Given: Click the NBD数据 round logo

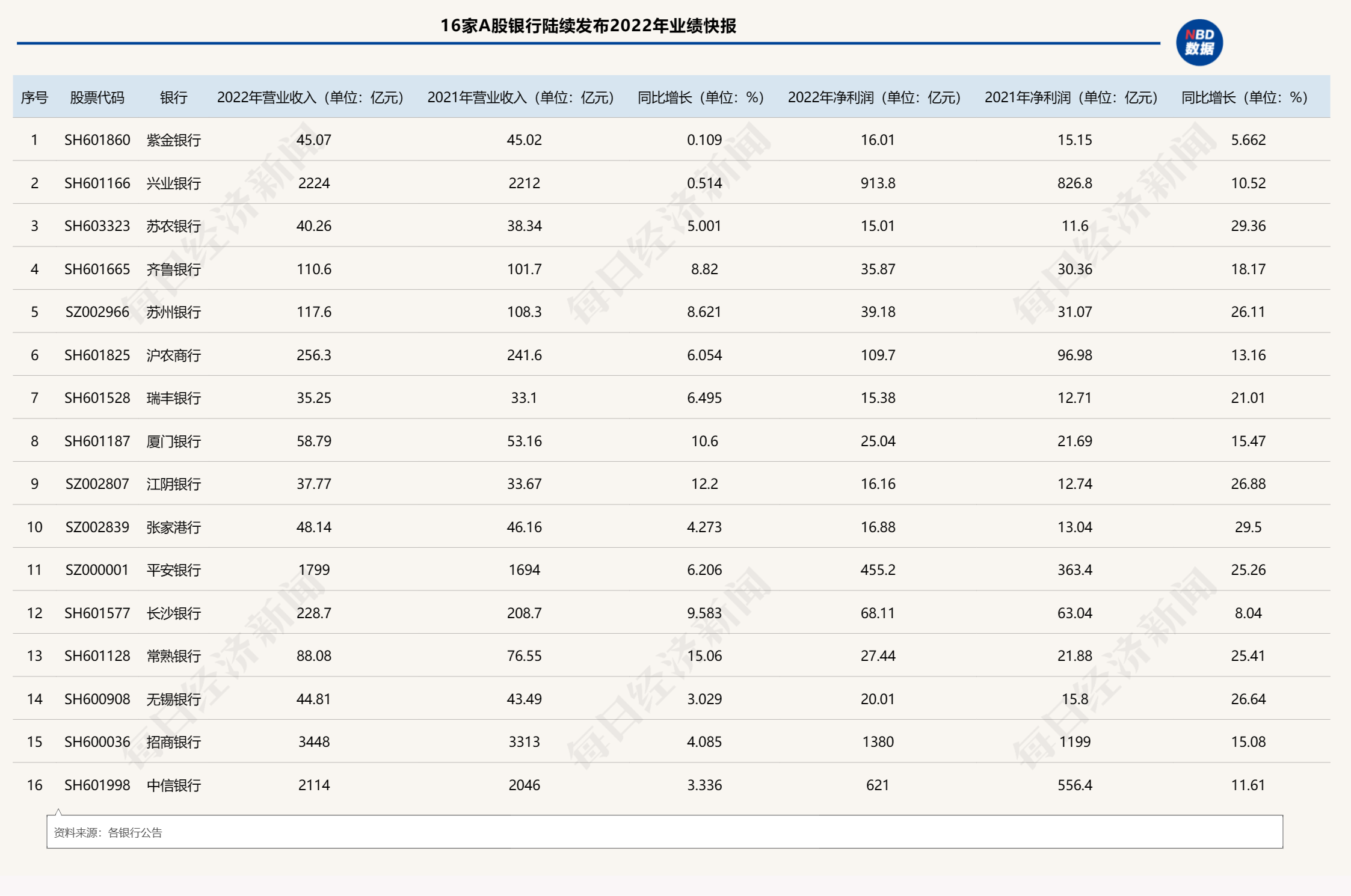Looking at the screenshot, I should 1199,43.
